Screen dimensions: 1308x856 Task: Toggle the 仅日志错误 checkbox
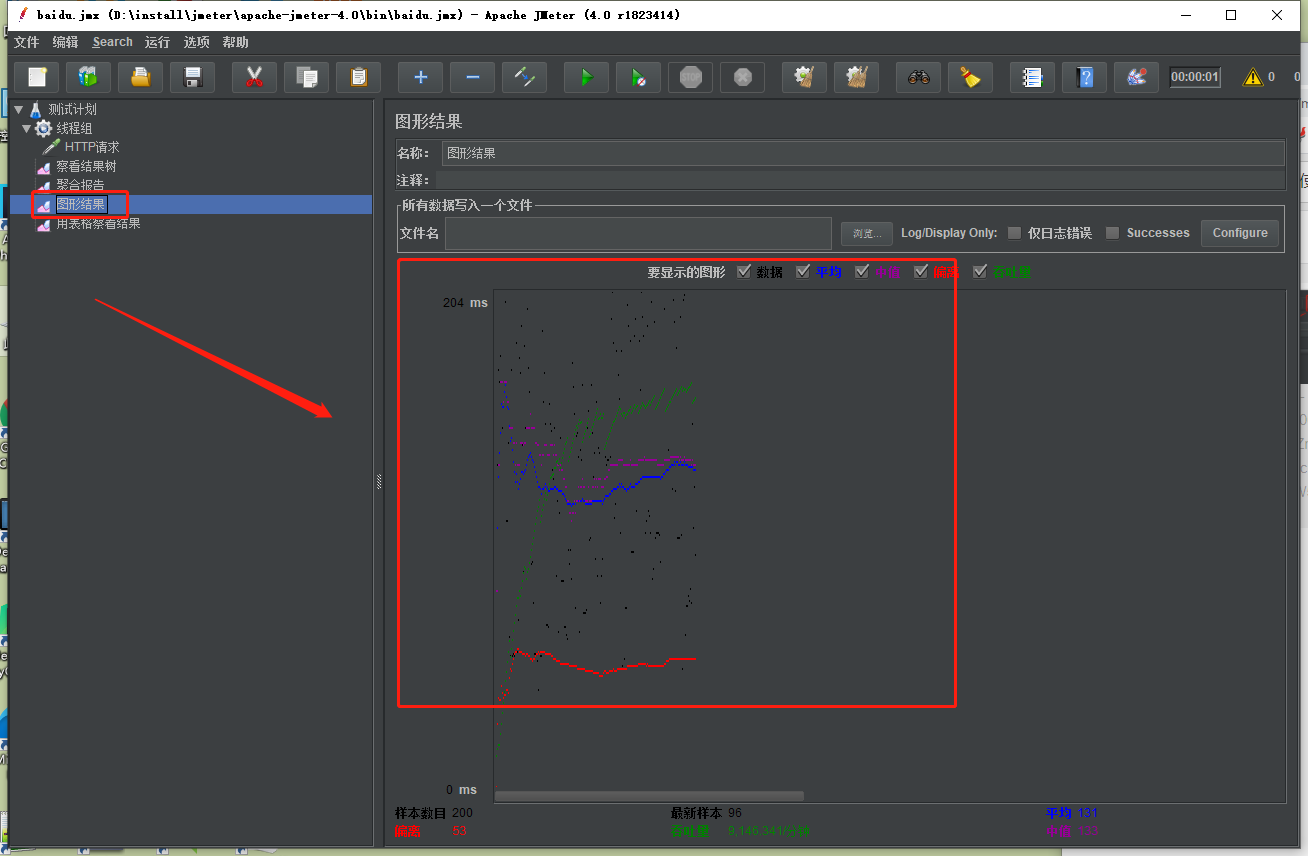[x=1015, y=233]
